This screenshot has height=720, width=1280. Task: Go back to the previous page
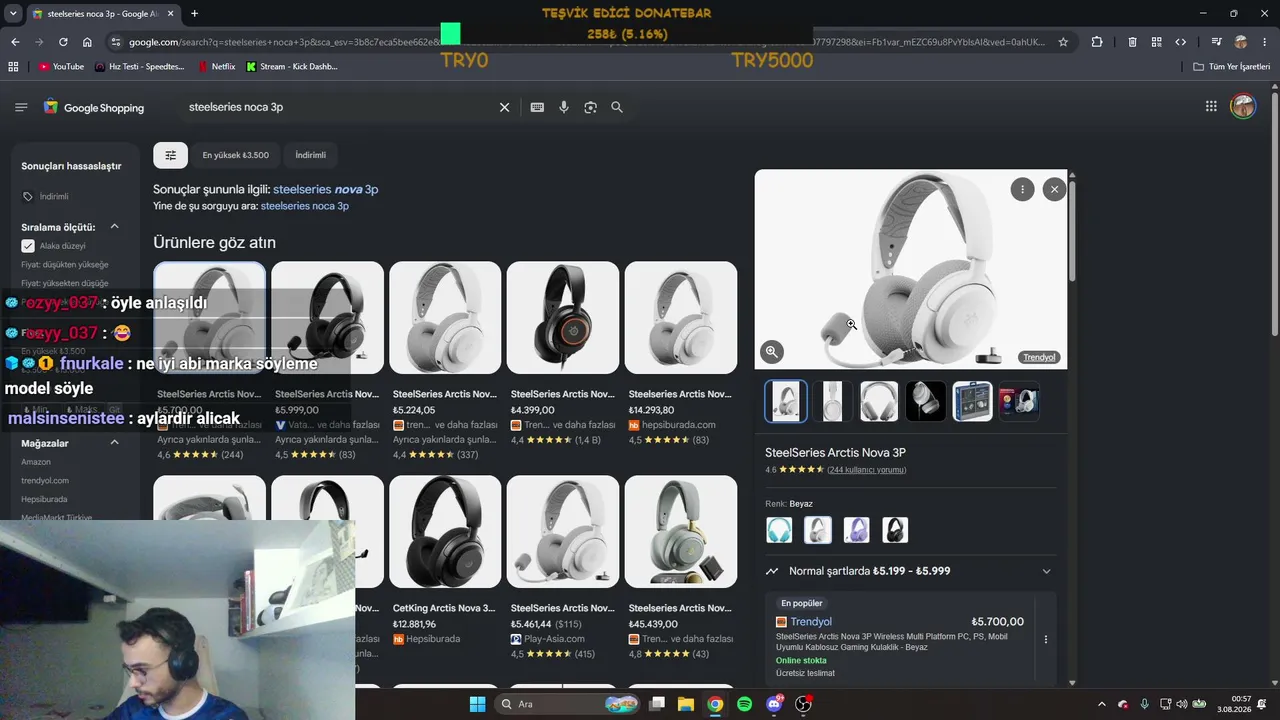coord(15,42)
